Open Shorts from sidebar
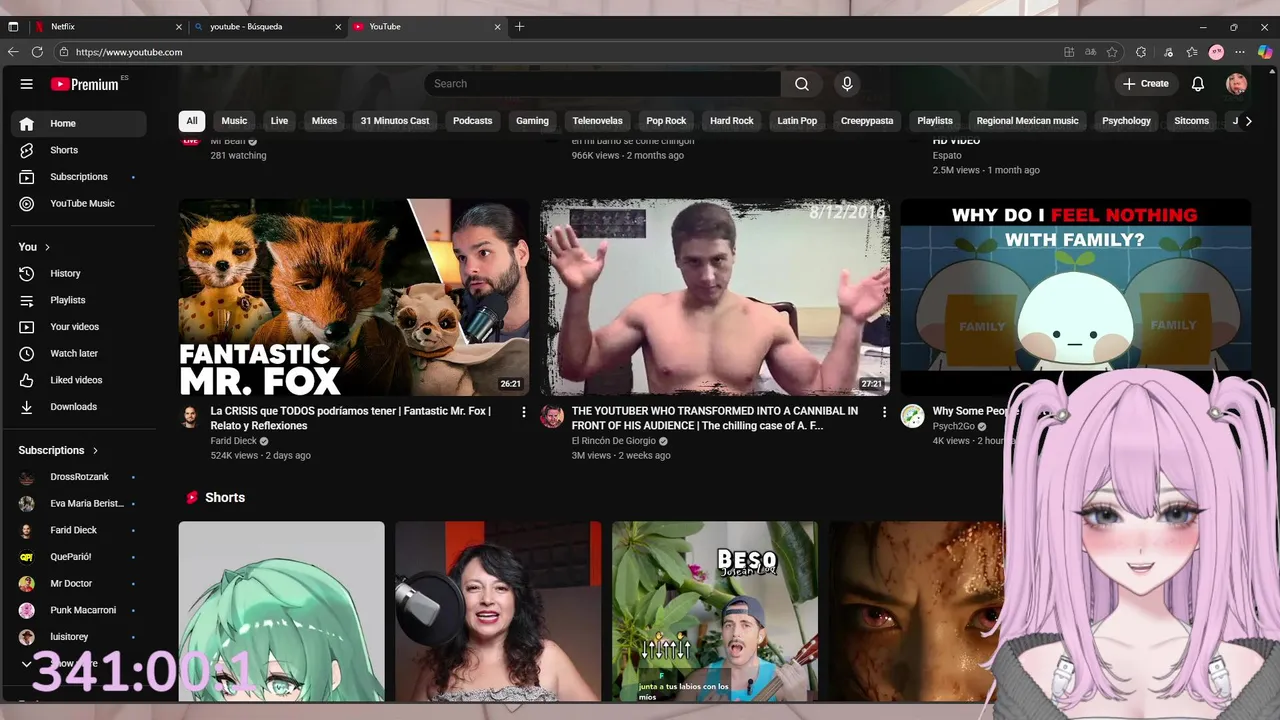The height and width of the screenshot is (720, 1280). point(79,150)
